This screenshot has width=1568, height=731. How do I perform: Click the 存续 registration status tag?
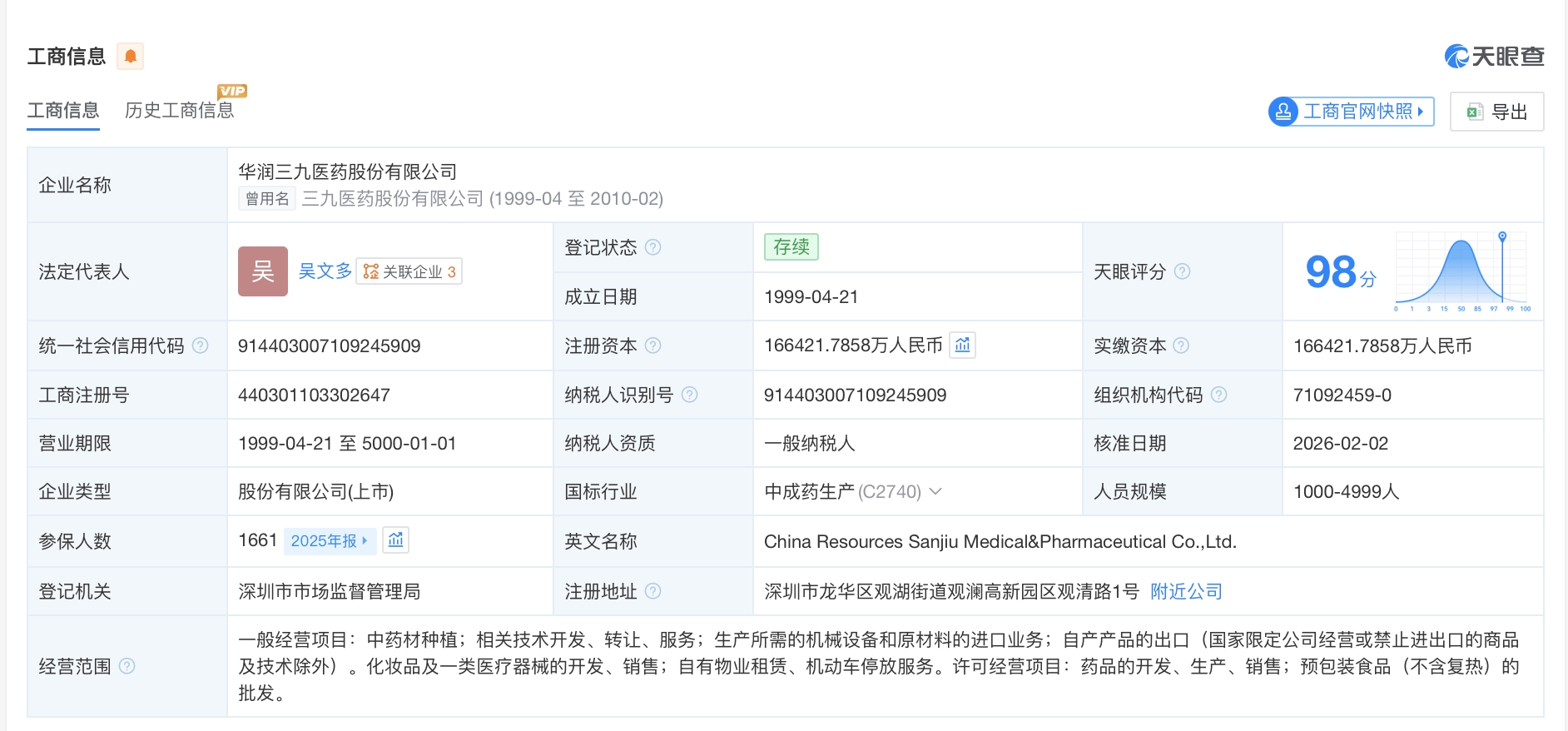(791, 246)
